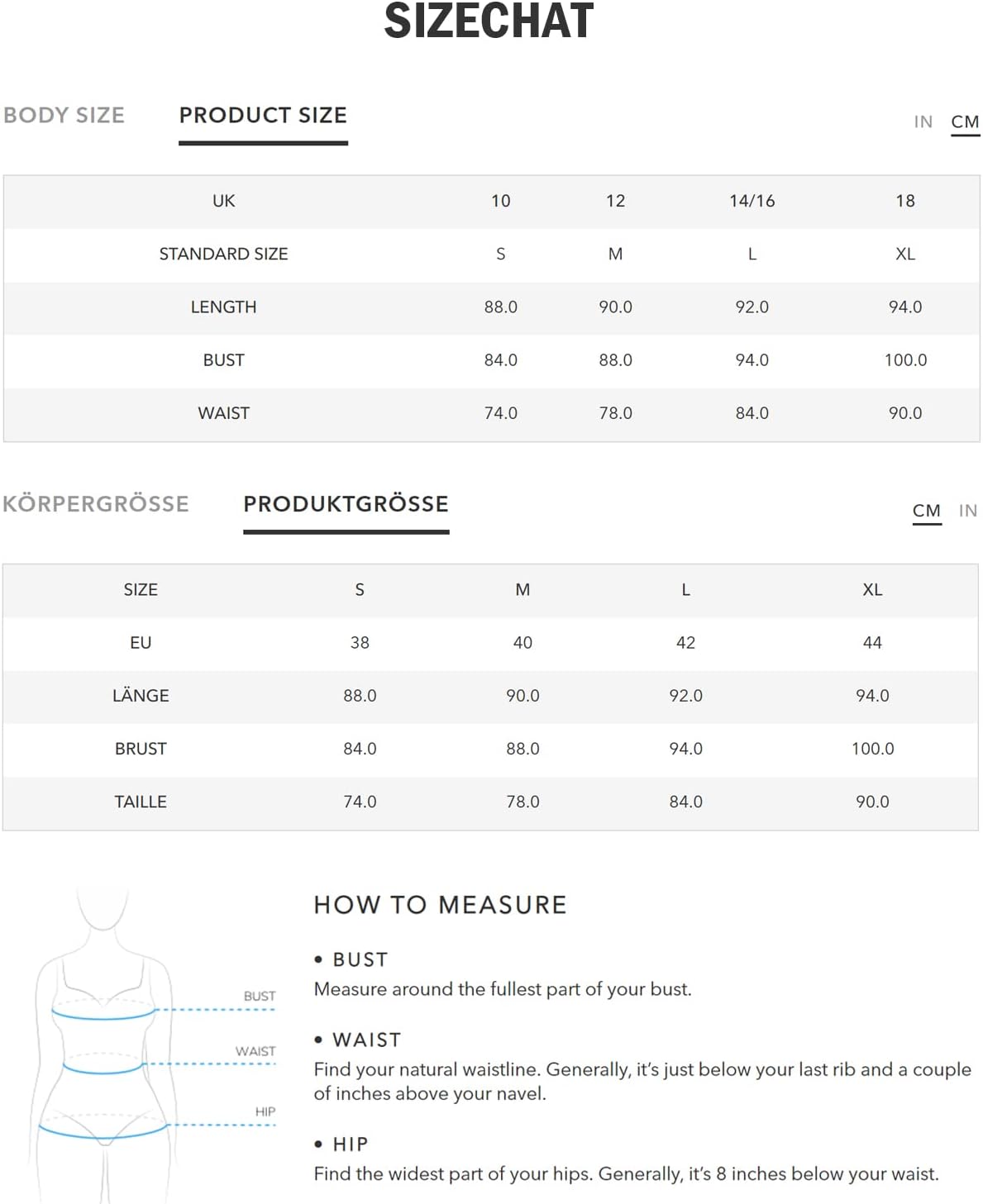Select the PRODUKTGRÖSSE tab
Viewport: 983px width, 1204px height.
pyautogui.click(x=346, y=504)
